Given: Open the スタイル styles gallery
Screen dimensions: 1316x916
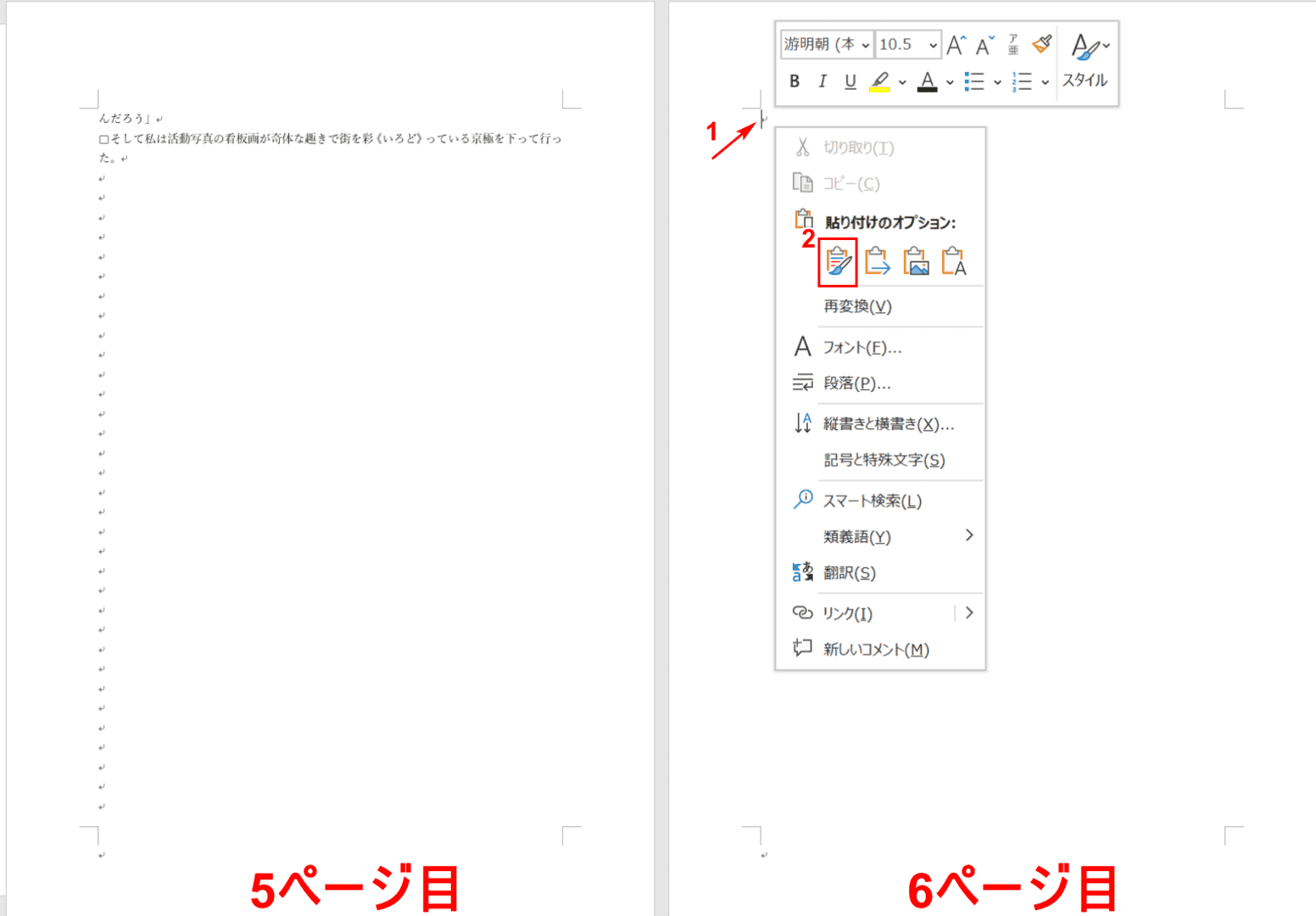Looking at the screenshot, I should (x=1085, y=62).
